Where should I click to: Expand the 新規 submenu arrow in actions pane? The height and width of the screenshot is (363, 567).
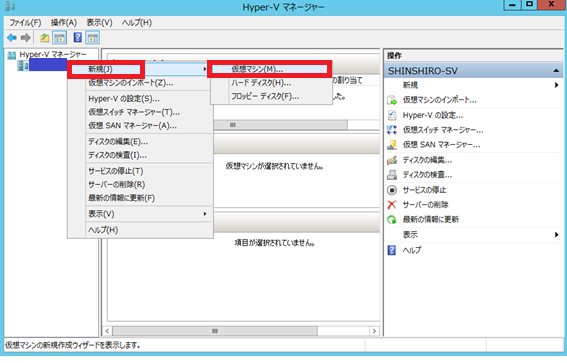557,85
